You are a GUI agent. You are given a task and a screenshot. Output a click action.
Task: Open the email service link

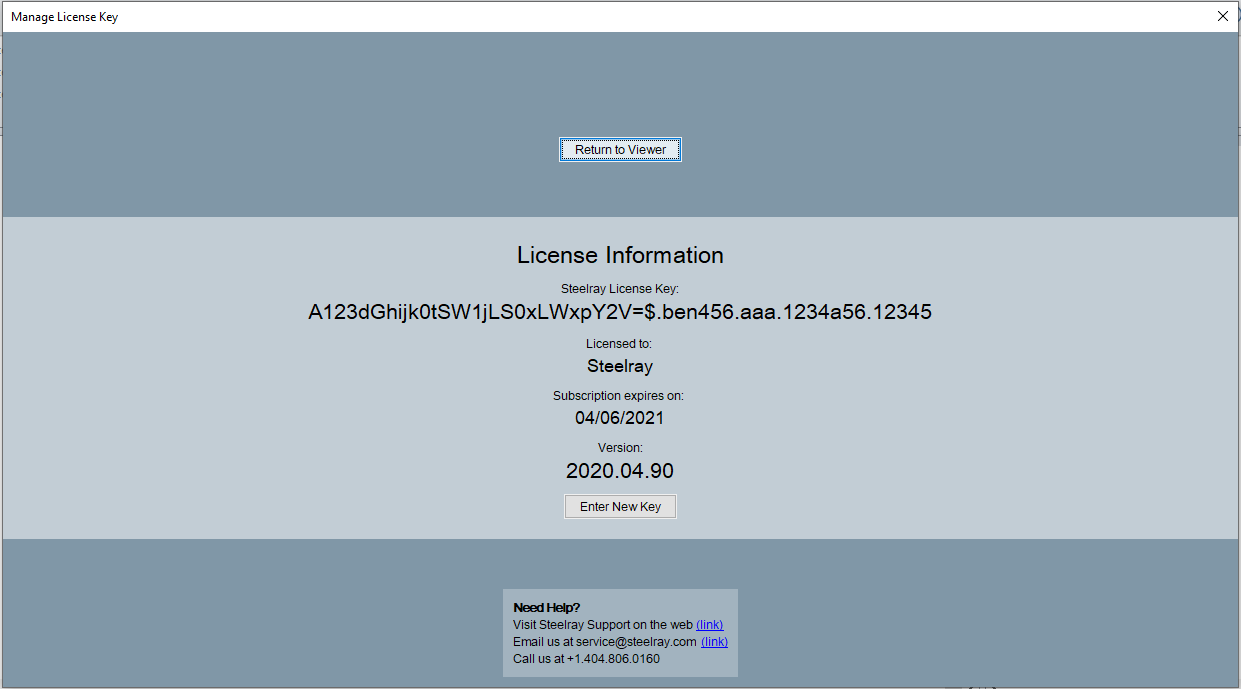point(714,642)
